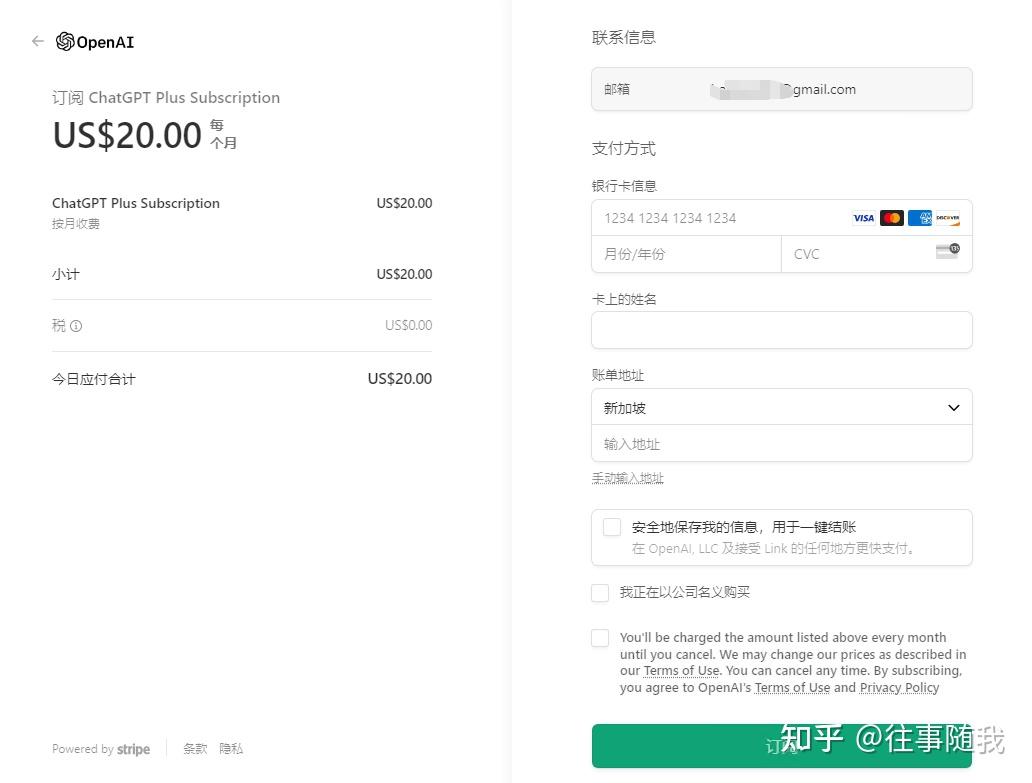Click the 手动输入地址 link
Image resolution: width=1032 pixels, height=783 pixels.
pos(628,477)
